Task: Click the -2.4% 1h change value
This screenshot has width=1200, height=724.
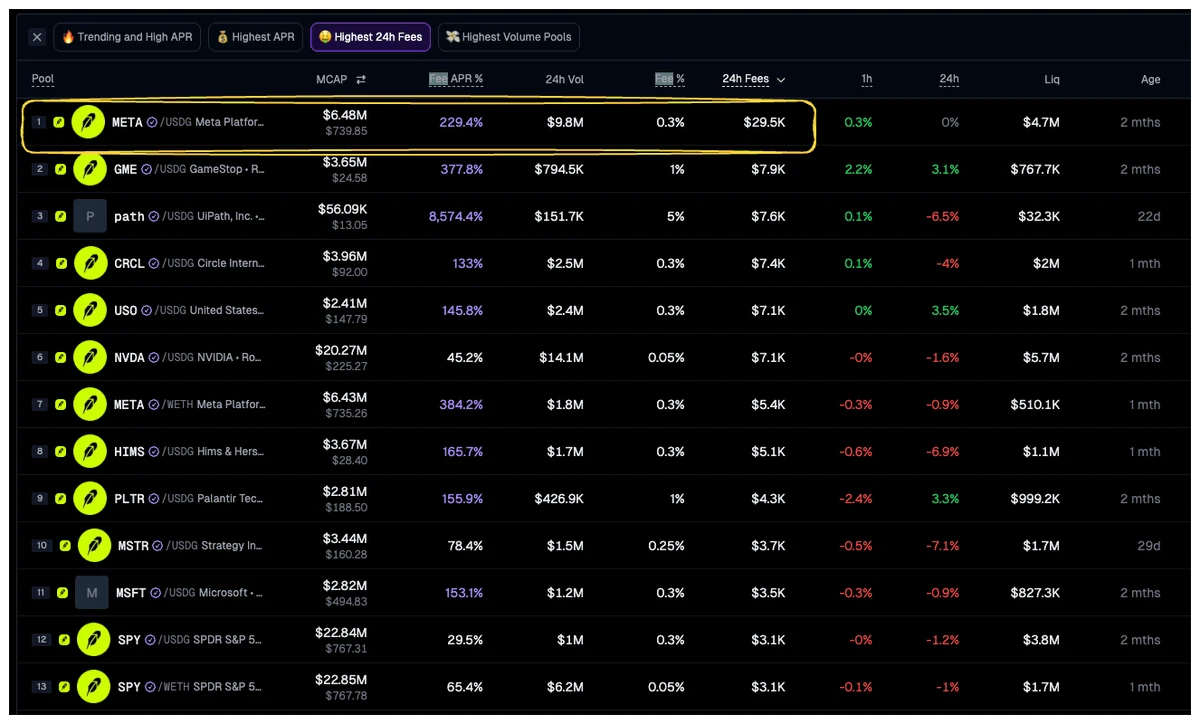Action: [855, 498]
